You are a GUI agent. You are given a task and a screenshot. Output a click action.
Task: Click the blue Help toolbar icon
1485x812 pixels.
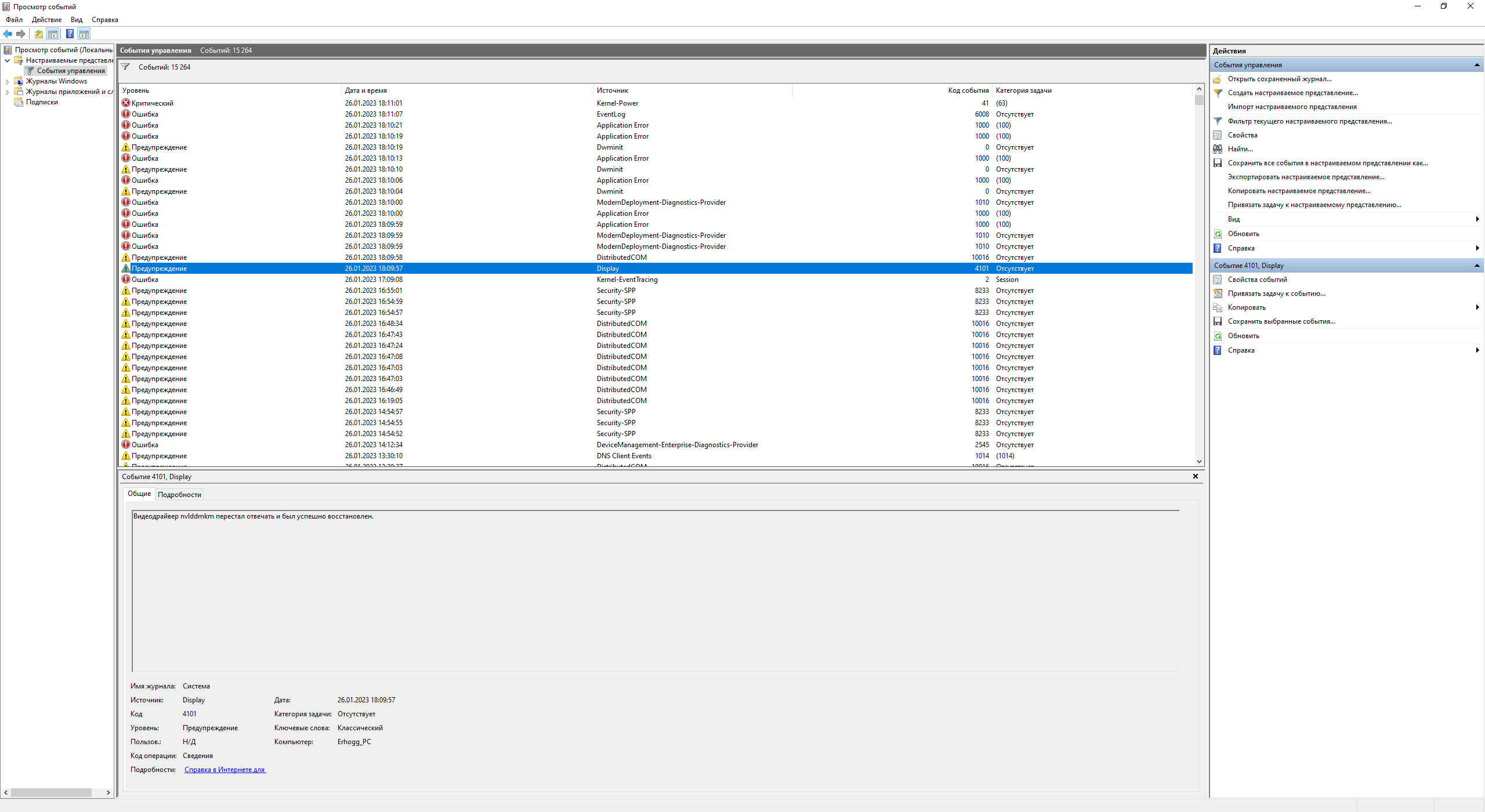70,34
